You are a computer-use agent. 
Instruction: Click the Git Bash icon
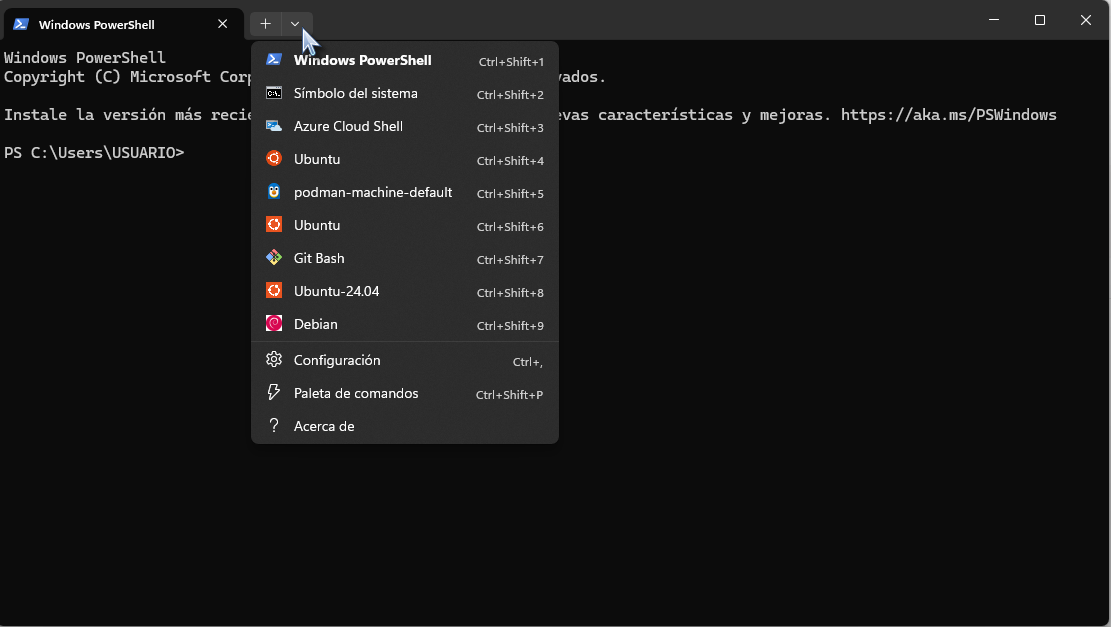273,258
